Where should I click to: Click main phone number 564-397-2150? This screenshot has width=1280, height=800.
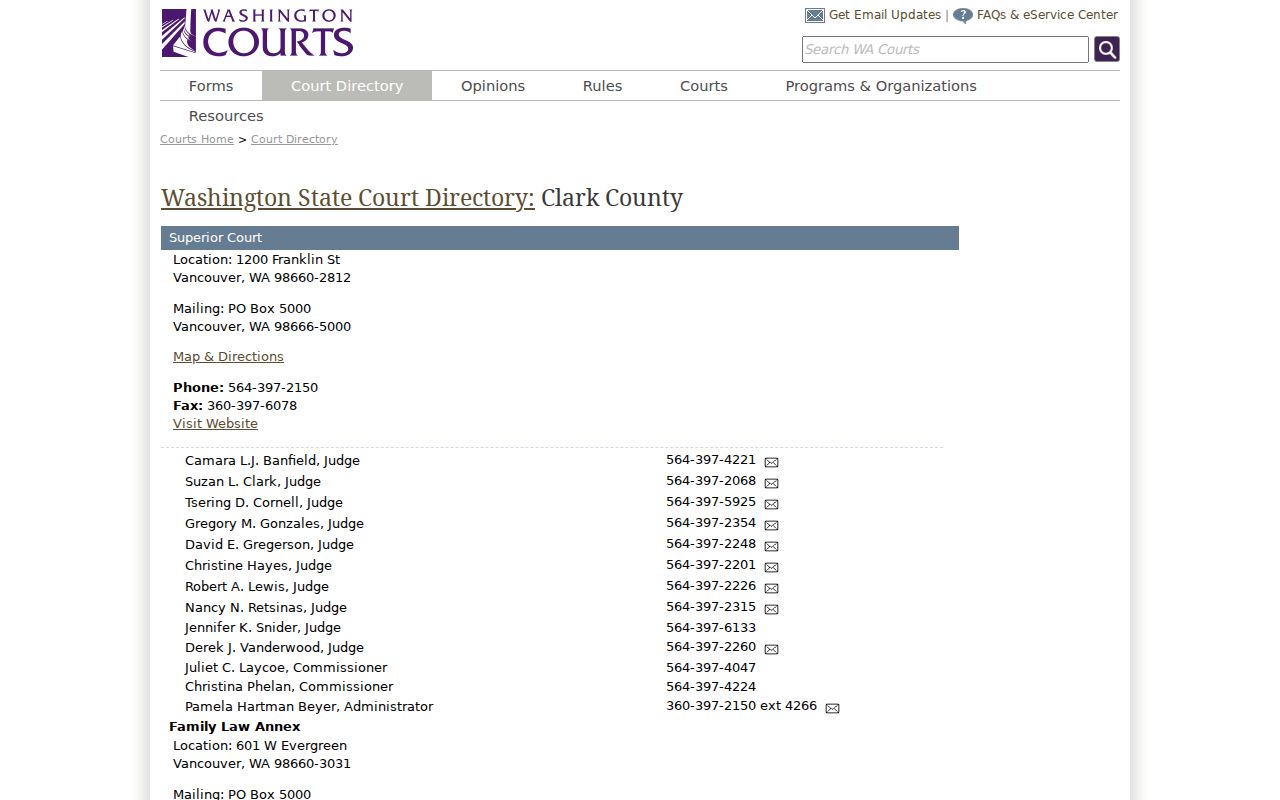coord(273,388)
